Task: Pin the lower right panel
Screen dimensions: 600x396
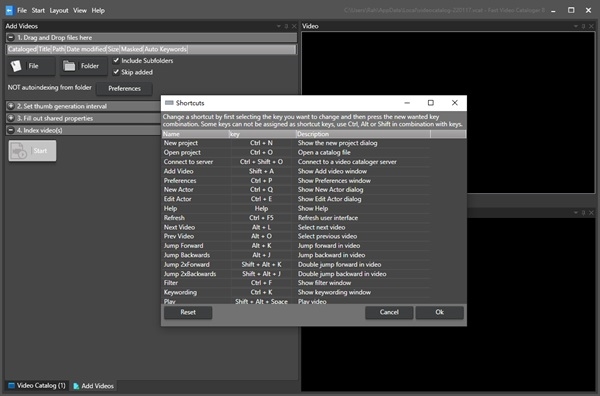Action: pyautogui.click(x=583, y=212)
